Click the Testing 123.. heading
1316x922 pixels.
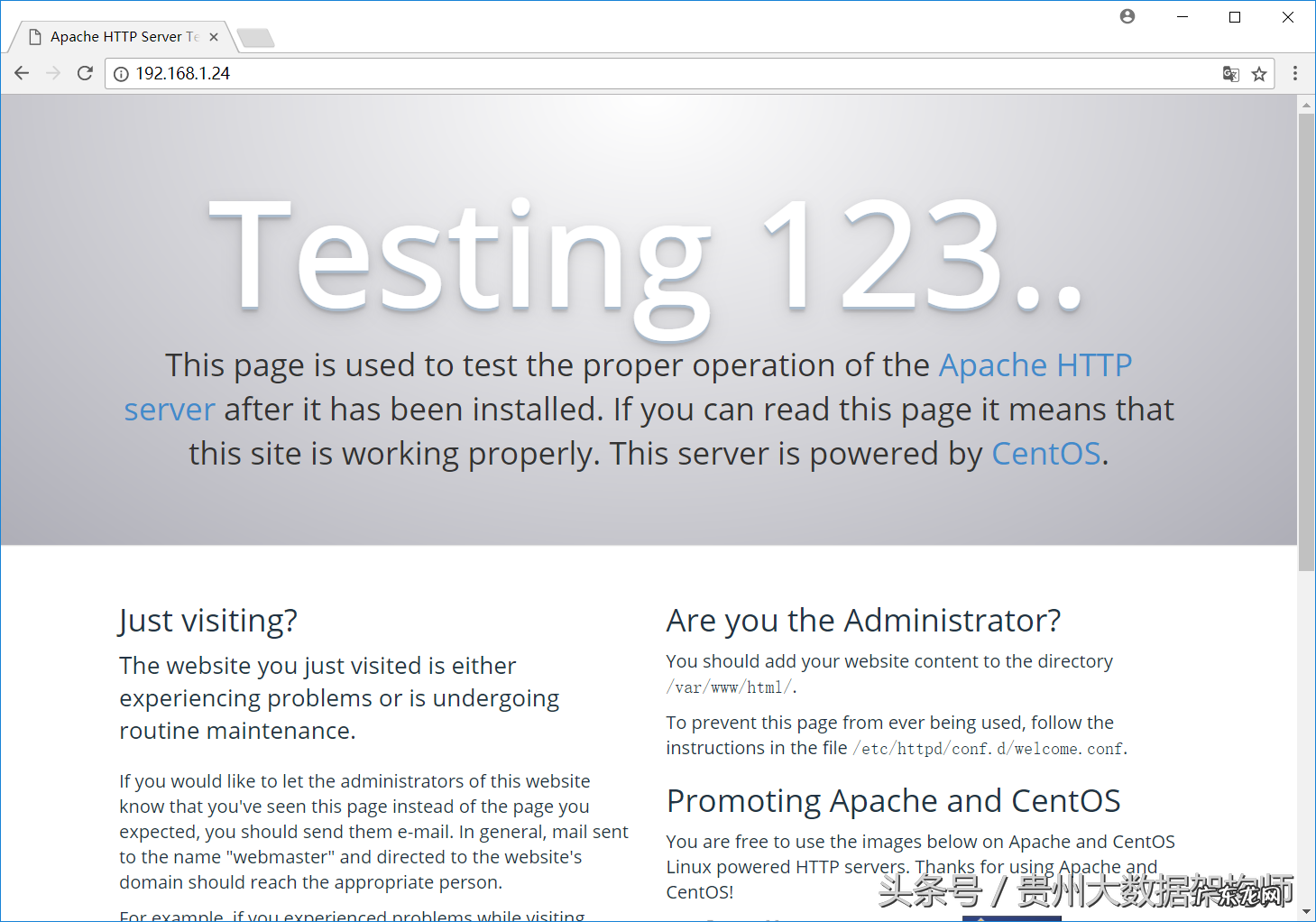coord(646,257)
